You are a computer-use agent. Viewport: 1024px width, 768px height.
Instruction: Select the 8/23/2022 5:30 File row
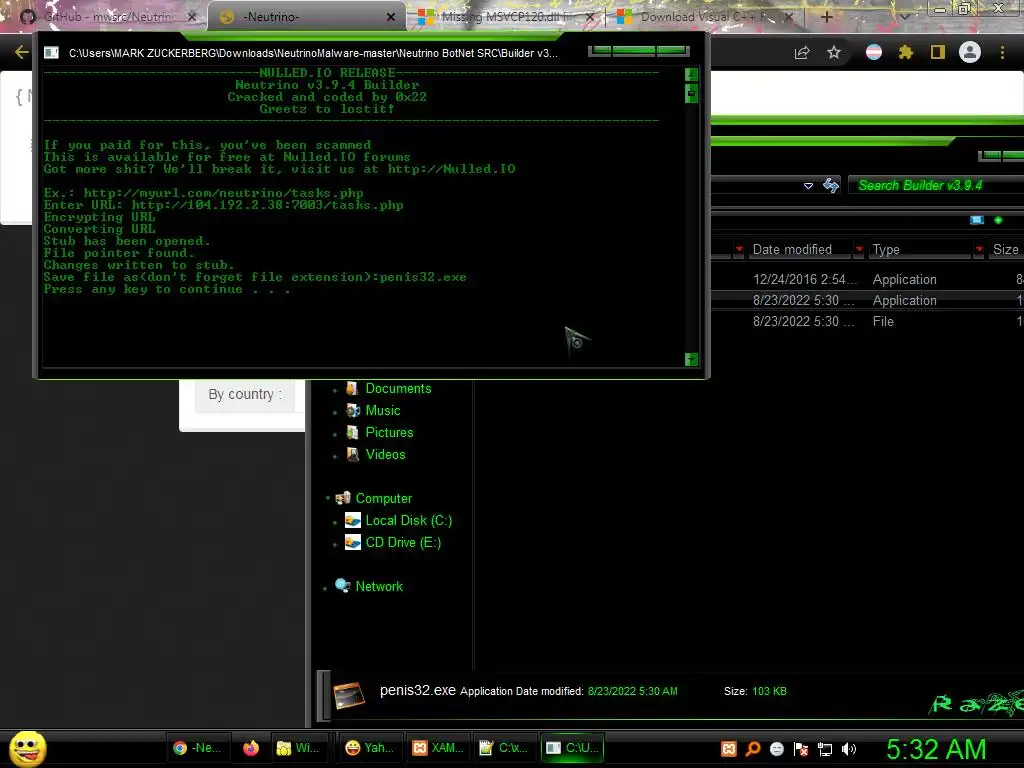[867, 321]
